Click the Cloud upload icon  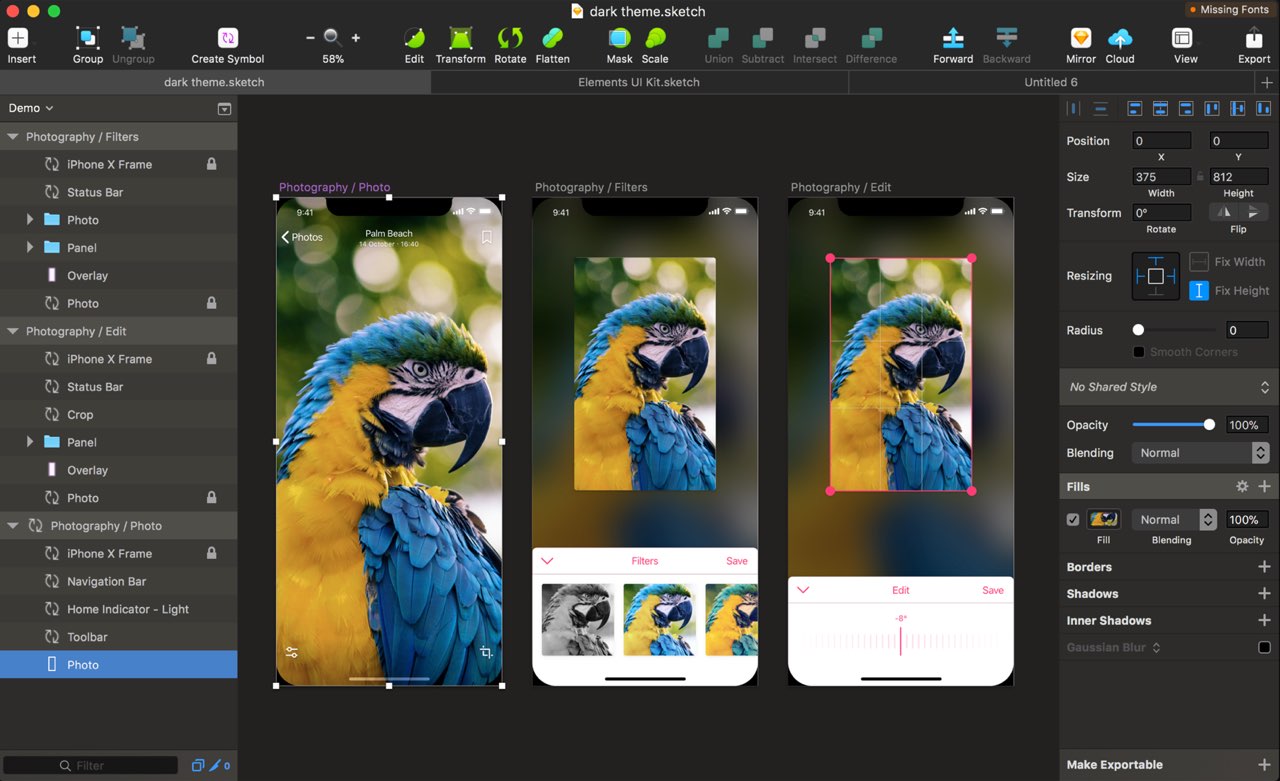1120,38
